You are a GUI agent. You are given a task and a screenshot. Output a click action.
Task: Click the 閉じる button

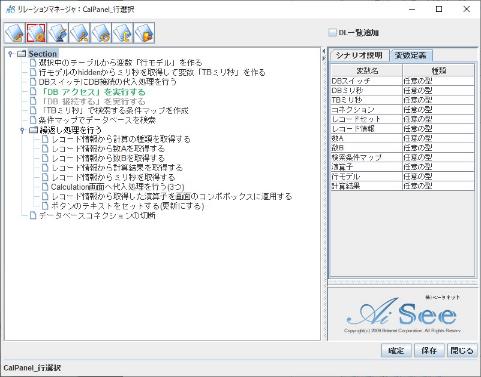tap(462, 351)
